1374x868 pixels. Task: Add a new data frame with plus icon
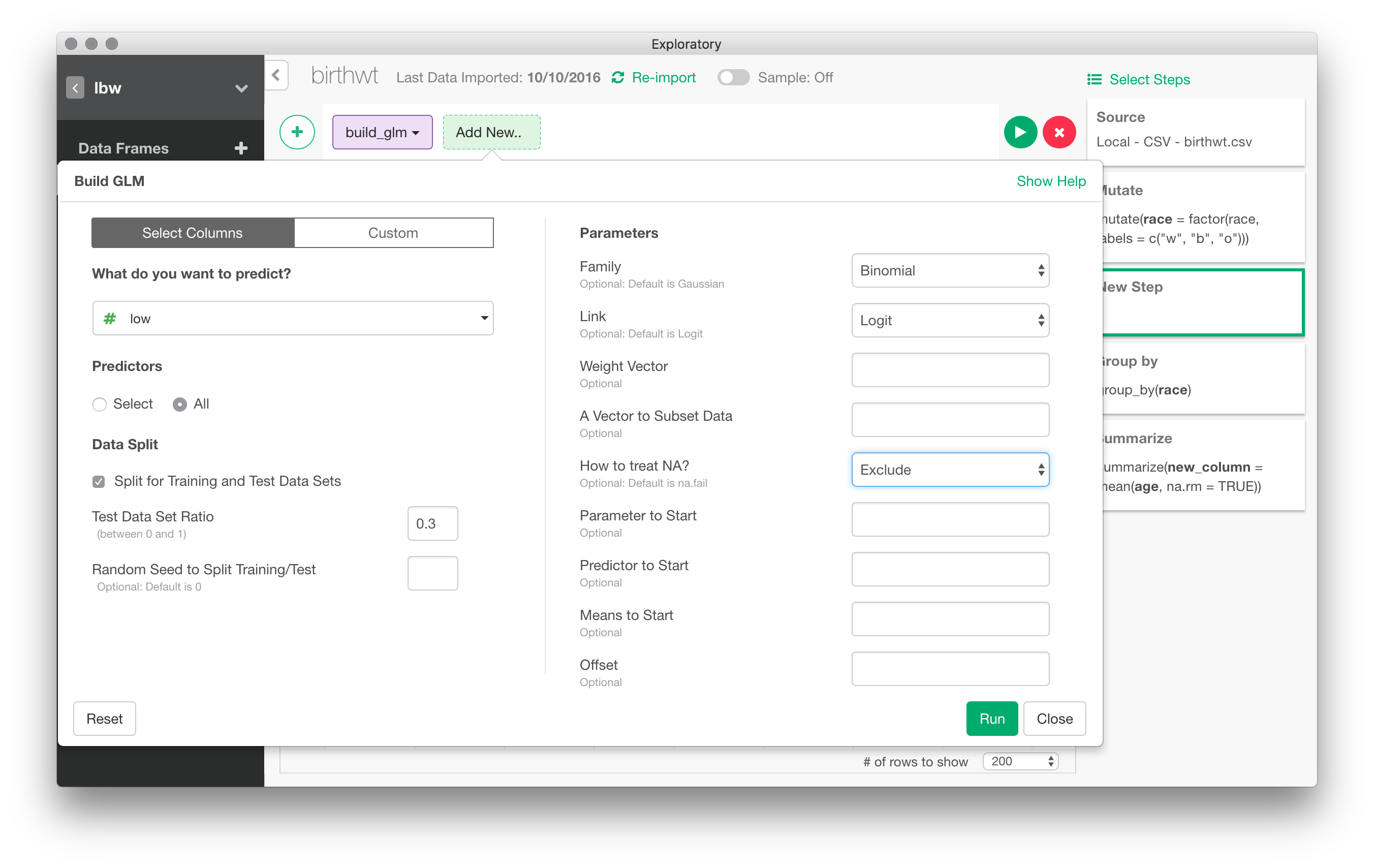pyautogui.click(x=241, y=148)
